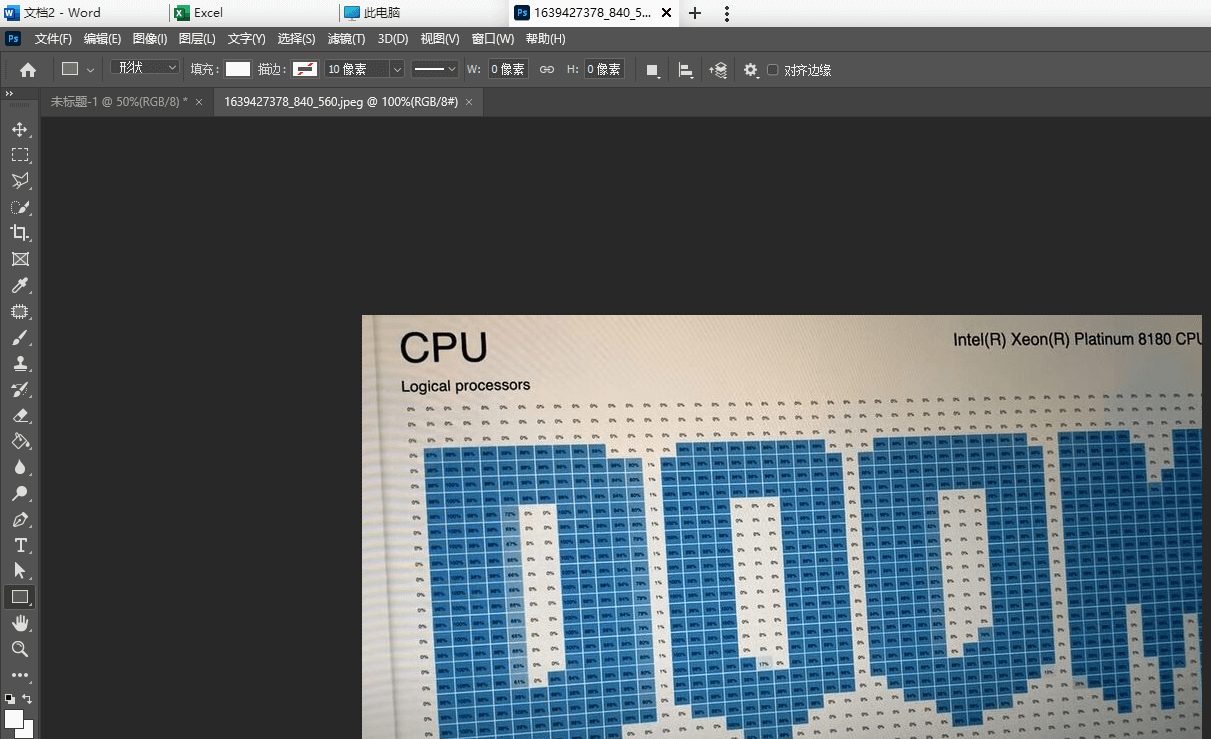Click the 填充 fill color swatch
The height and width of the screenshot is (739, 1211).
tap(238, 70)
